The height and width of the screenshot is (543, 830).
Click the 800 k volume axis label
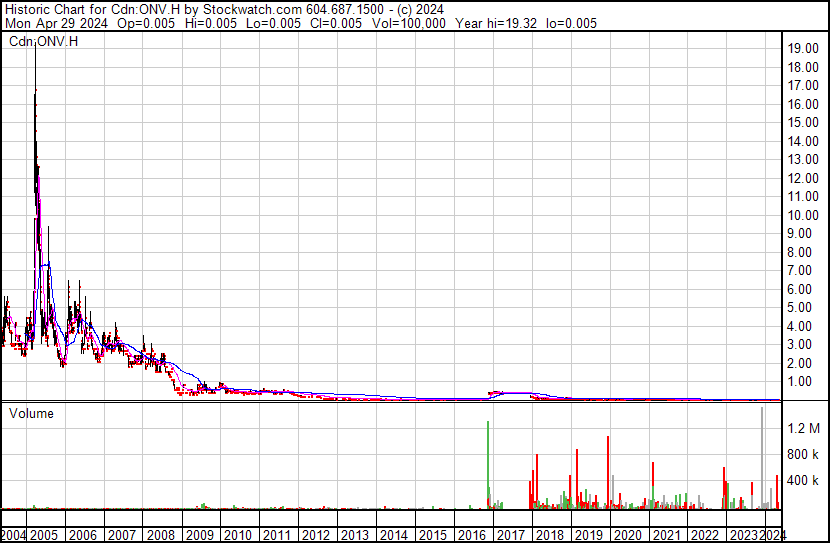(803, 455)
